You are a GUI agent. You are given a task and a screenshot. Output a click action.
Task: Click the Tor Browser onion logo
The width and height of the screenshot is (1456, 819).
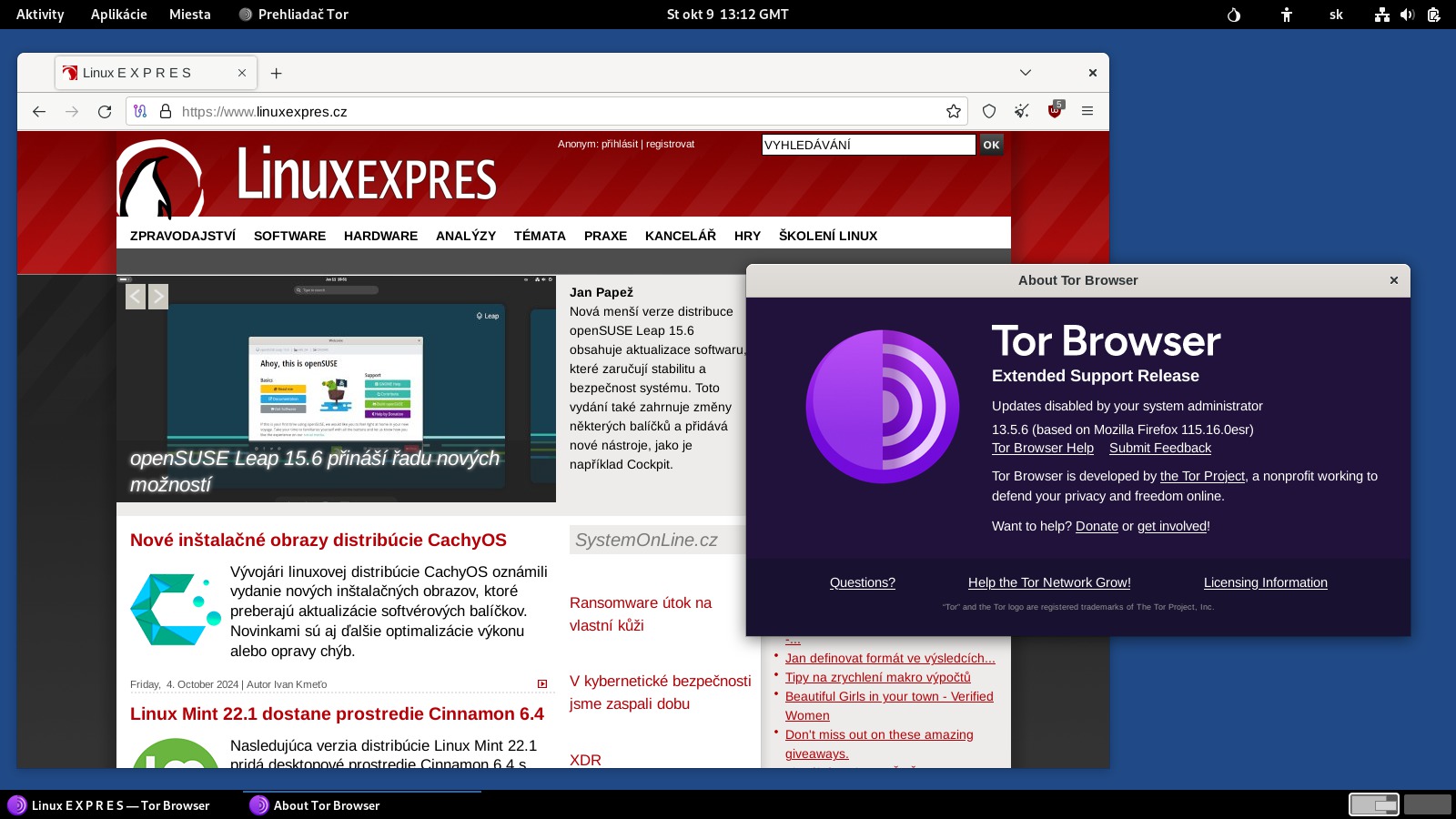[882, 407]
